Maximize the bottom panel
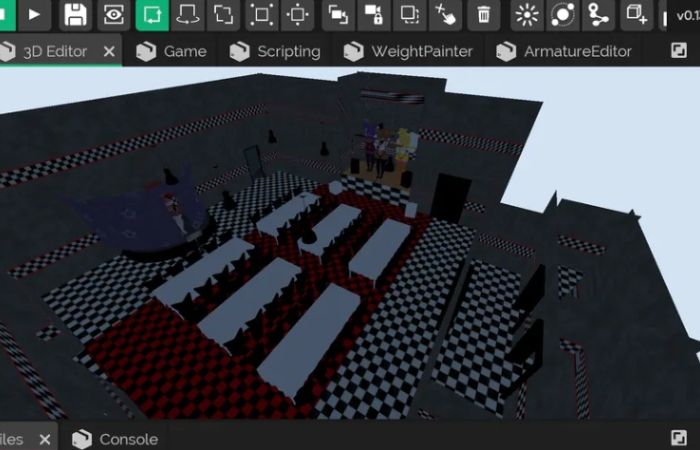The height and width of the screenshot is (450, 700). [679, 438]
